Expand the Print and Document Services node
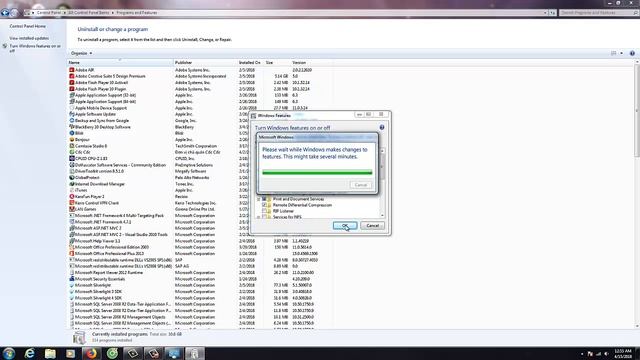The width and height of the screenshot is (640, 360). coord(258,199)
